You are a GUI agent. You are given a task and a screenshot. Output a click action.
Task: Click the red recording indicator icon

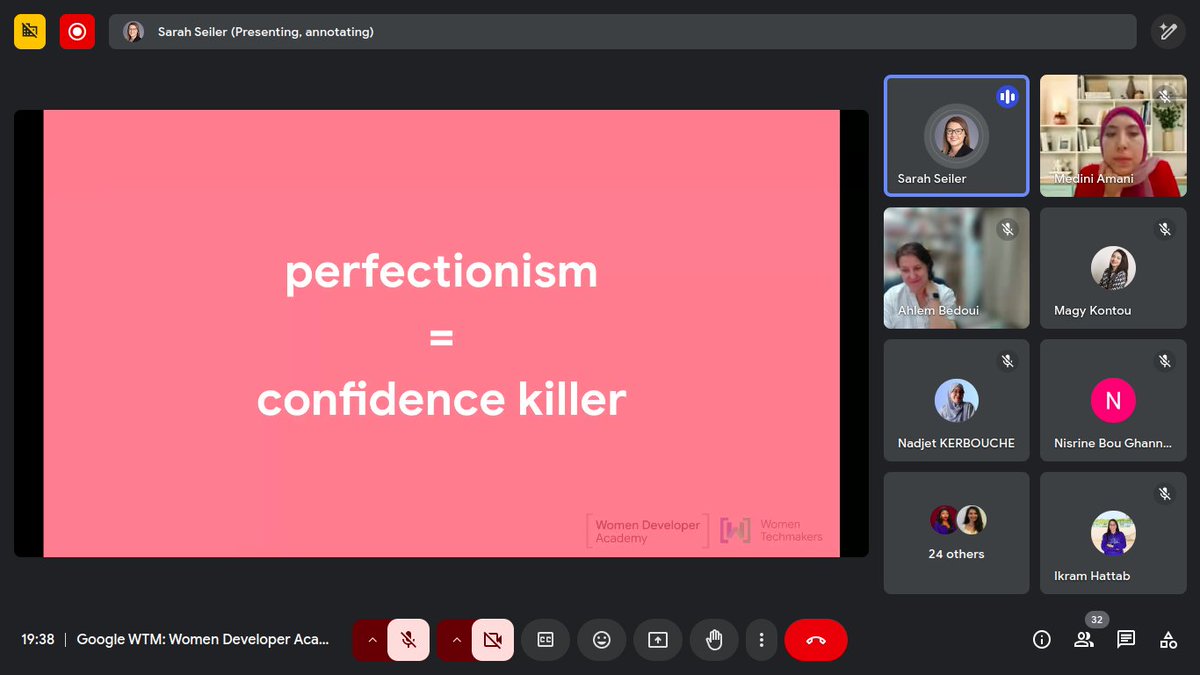click(x=77, y=32)
